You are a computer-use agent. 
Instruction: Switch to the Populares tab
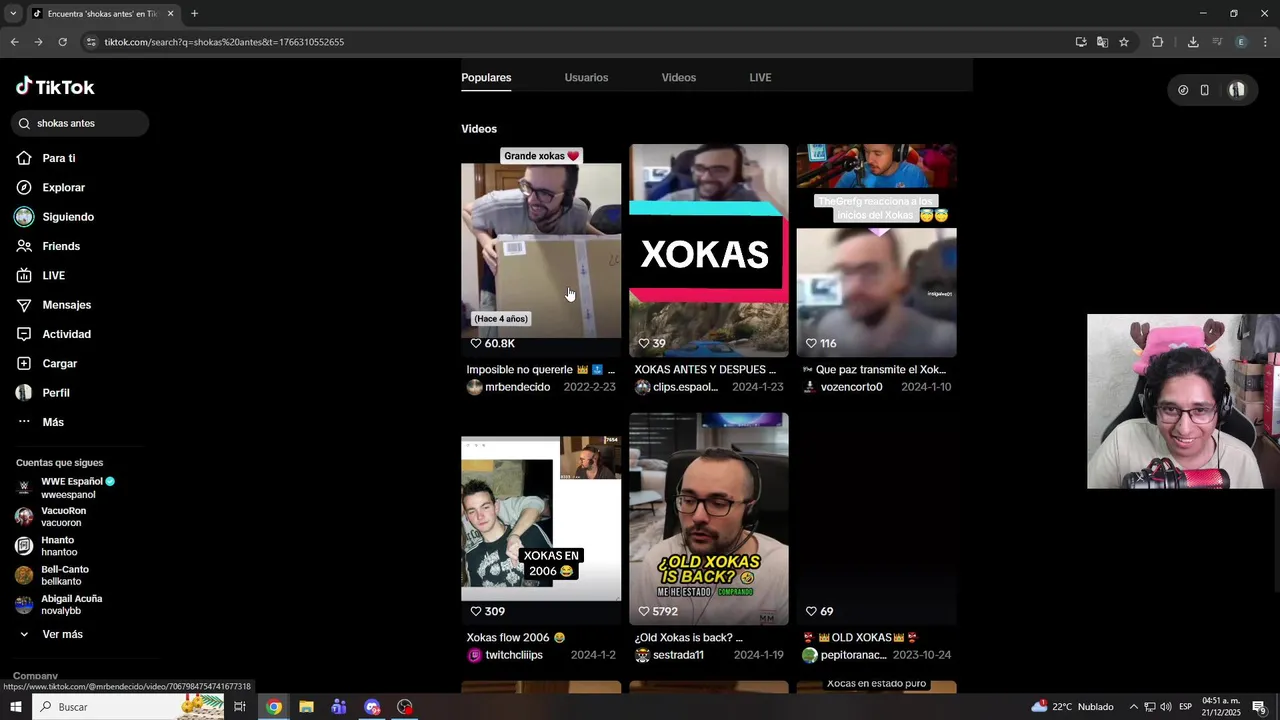[x=486, y=77]
